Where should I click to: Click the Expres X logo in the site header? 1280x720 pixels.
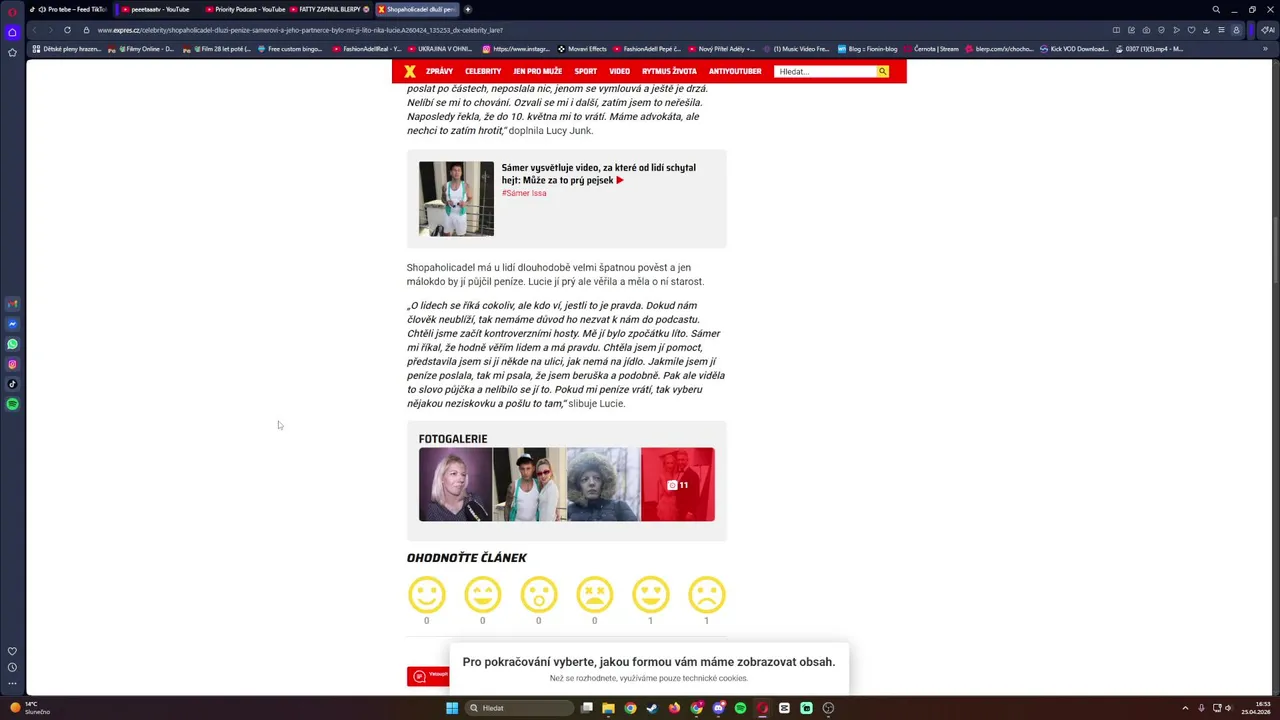409,71
